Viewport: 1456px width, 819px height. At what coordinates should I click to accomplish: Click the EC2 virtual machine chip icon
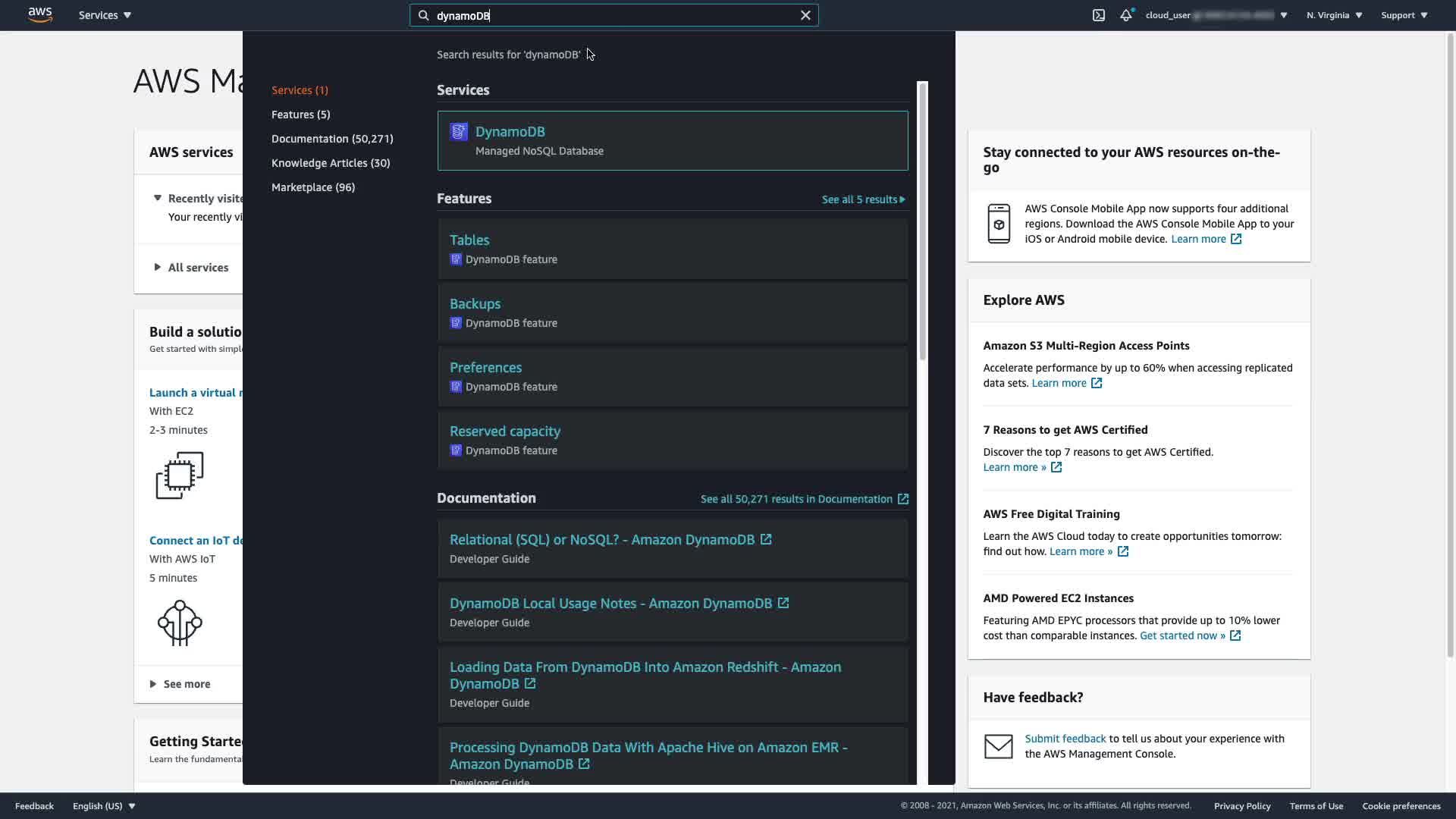[x=180, y=475]
